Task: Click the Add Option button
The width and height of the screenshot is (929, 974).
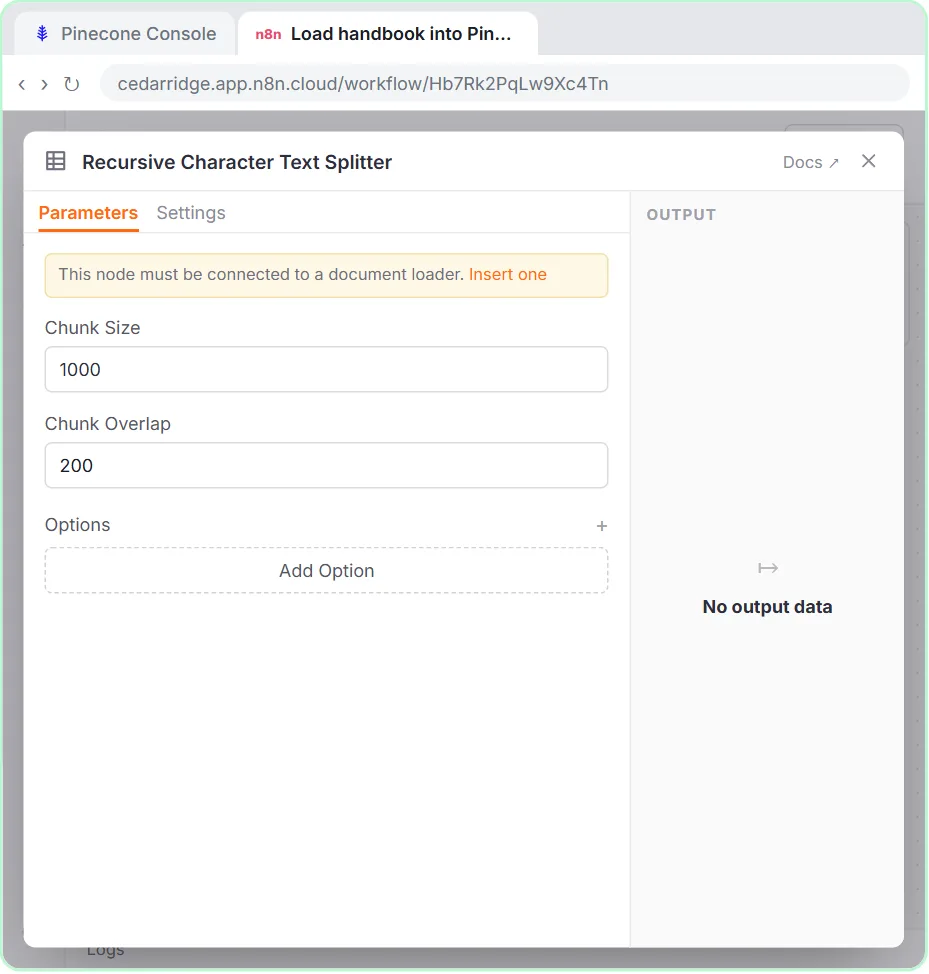Action: [326, 570]
